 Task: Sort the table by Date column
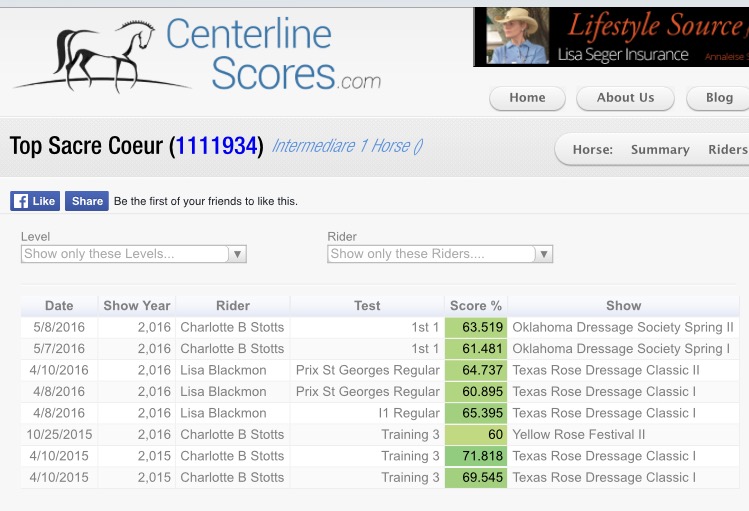point(59,306)
